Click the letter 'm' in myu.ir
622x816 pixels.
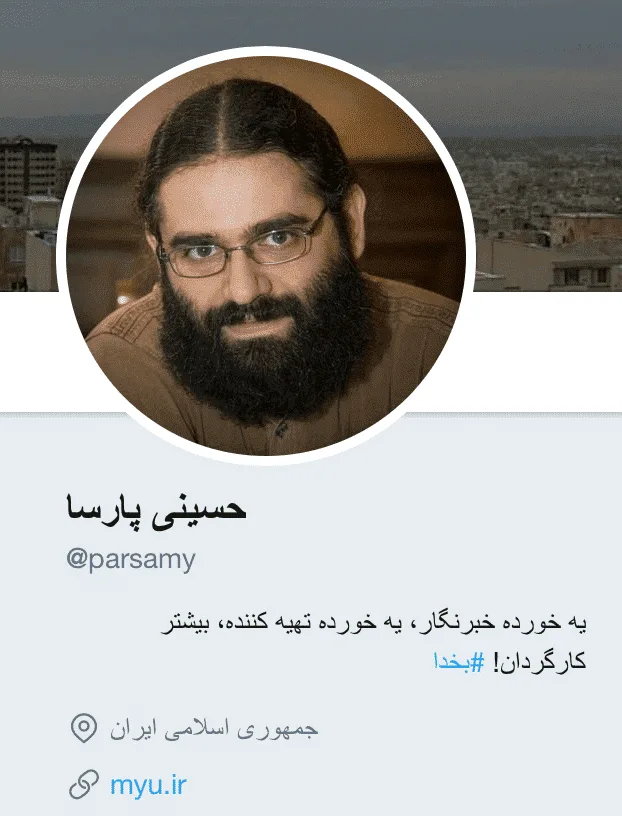tap(121, 786)
